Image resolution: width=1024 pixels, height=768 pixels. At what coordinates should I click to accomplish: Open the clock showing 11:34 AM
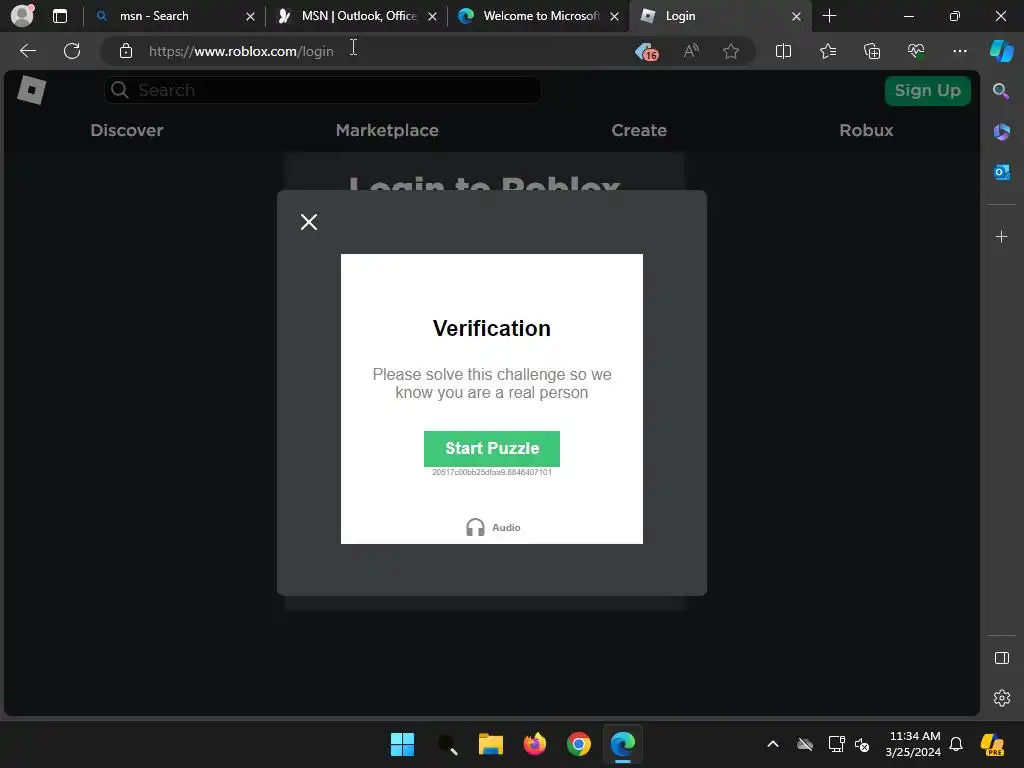point(913,744)
